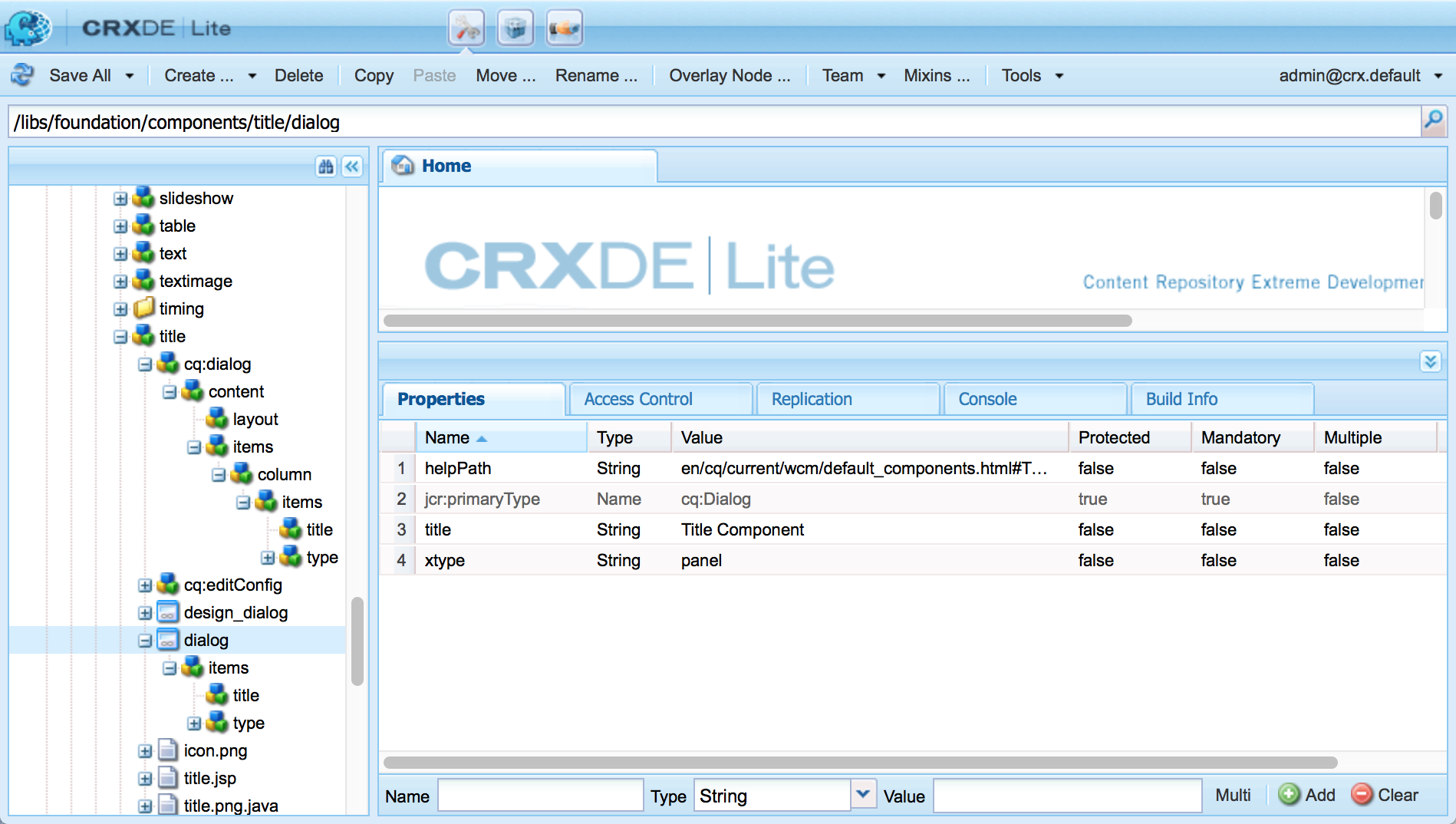Expand the textimage tree node
Screen dimensions: 1456x824
pyautogui.click(x=120, y=282)
